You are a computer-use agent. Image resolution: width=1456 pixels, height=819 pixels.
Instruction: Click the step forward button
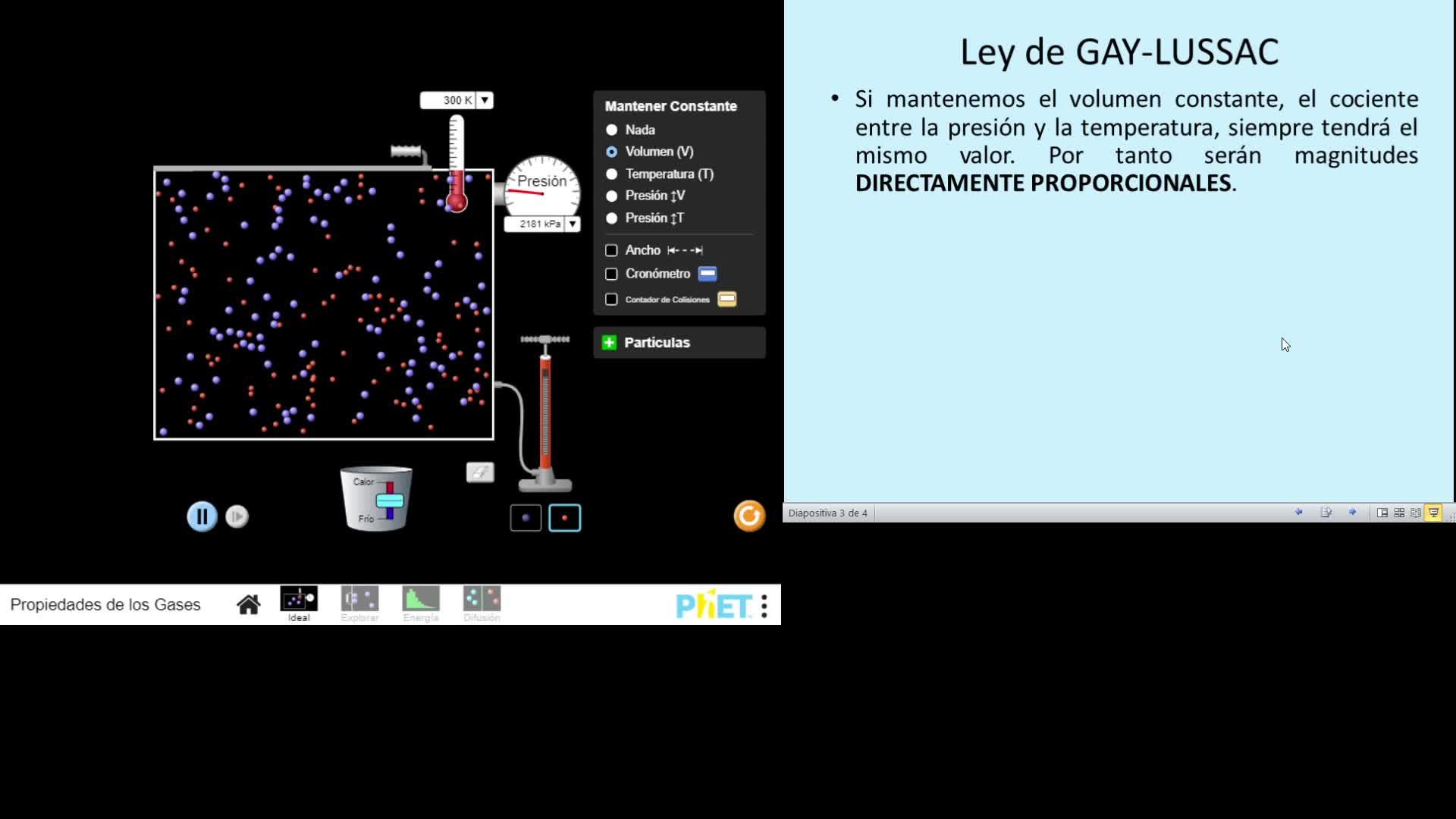pyautogui.click(x=237, y=516)
